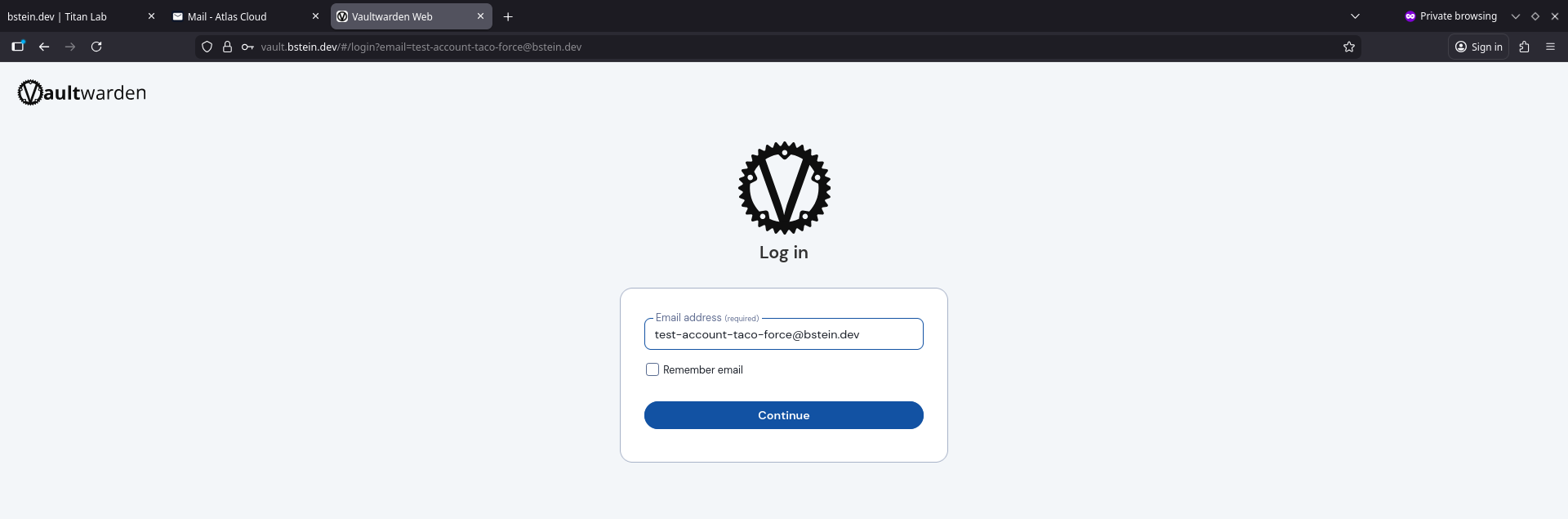Image resolution: width=1568 pixels, height=519 pixels.
Task: Click the padlock site security icon
Action: pos(227,47)
